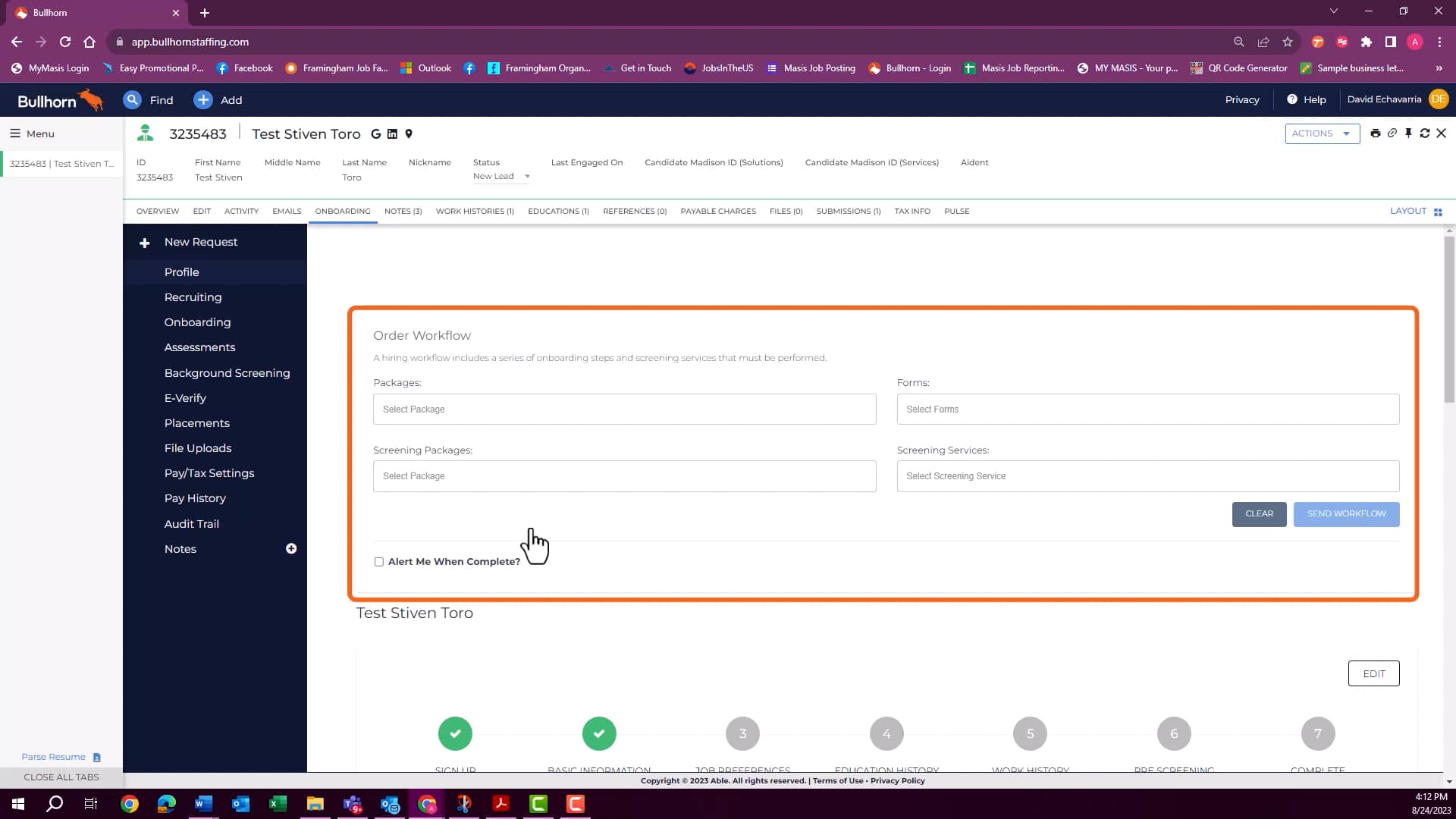Image resolution: width=1456 pixels, height=819 pixels.
Task: Open the map location pin next to the name
Action: pos(409,134)
